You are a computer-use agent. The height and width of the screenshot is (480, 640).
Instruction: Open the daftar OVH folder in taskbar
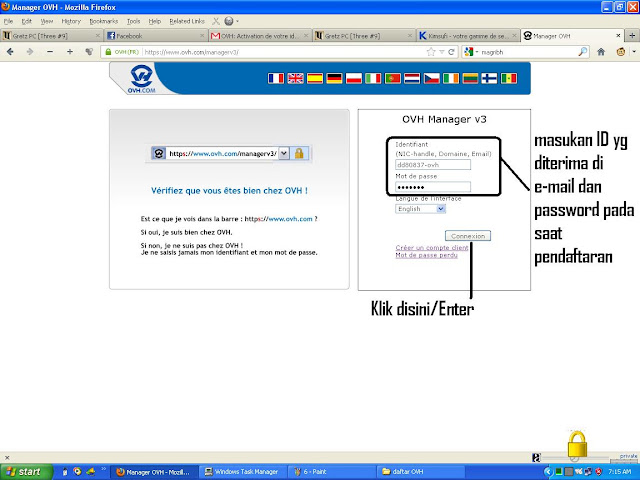click(x=420, y=472)
